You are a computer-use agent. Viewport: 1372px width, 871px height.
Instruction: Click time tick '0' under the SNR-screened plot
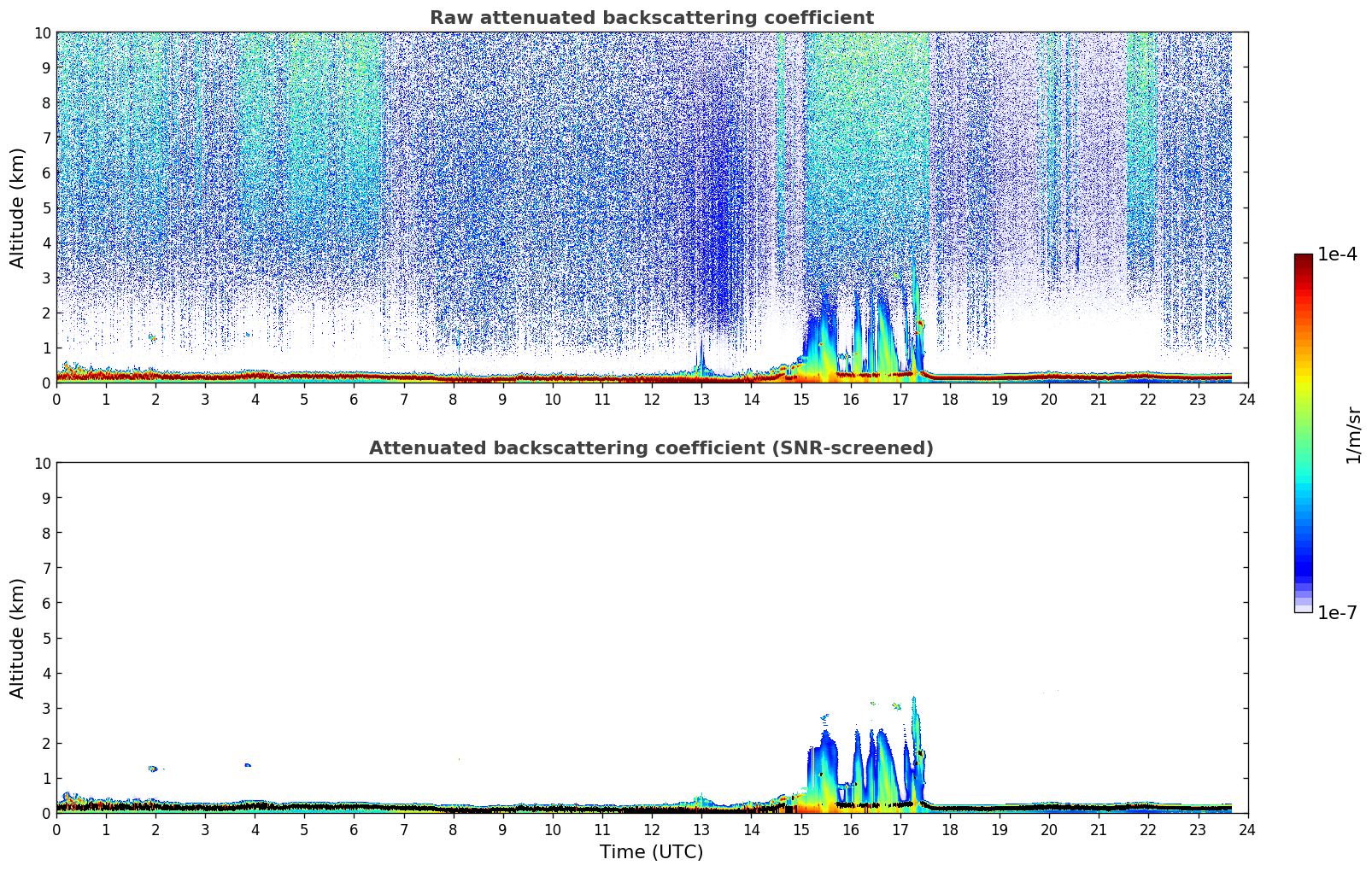coord(57,829)
